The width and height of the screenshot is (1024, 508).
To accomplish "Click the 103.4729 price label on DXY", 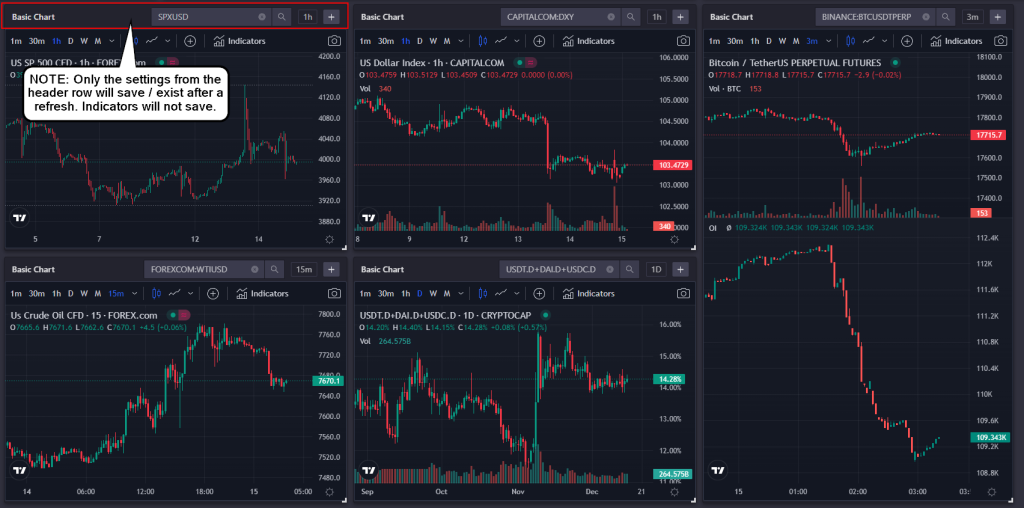I will pos(673,165).
